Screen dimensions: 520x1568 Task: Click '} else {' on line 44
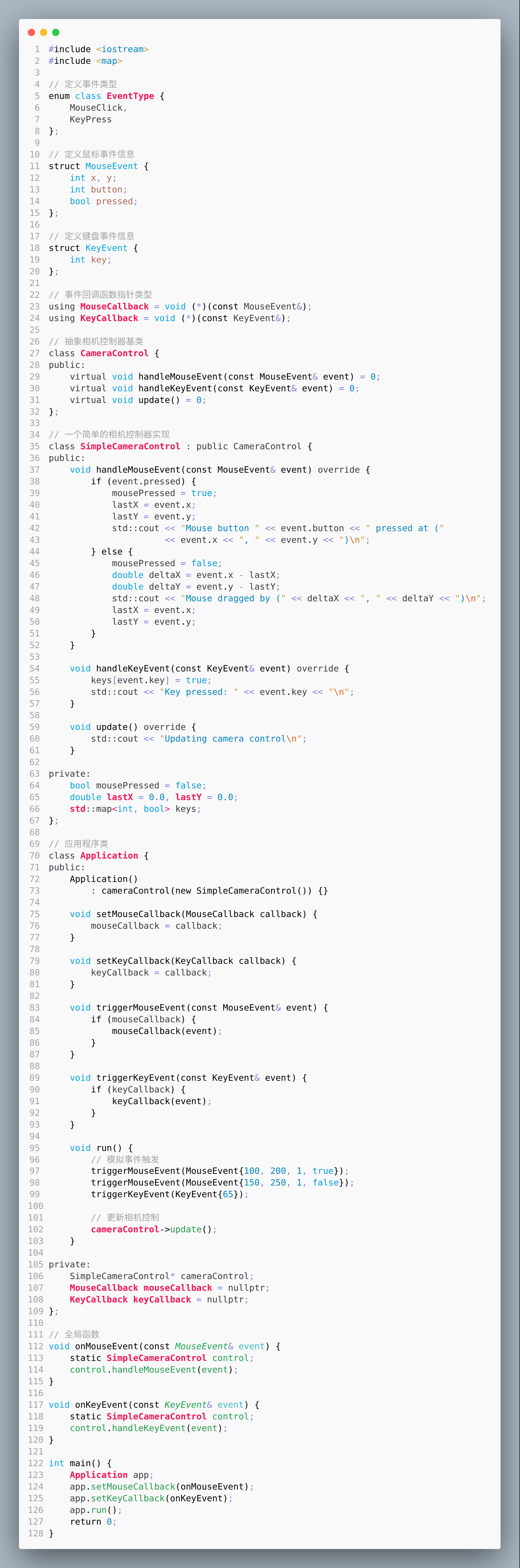112,552
